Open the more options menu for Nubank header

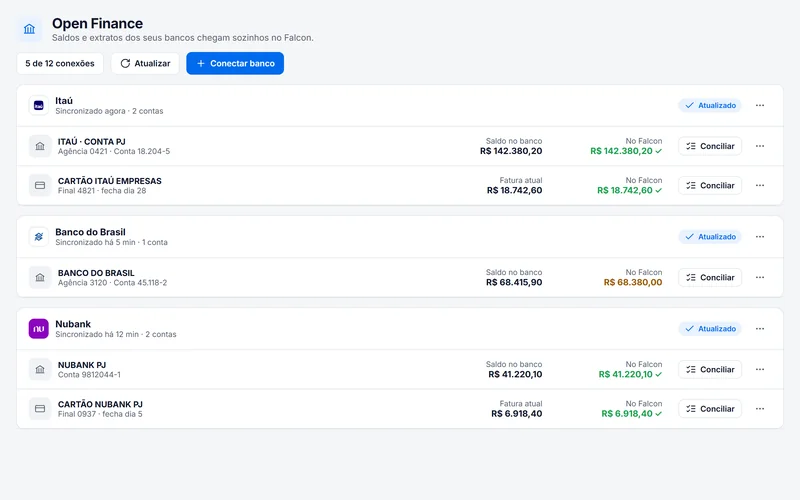click(x=760, y=329)
